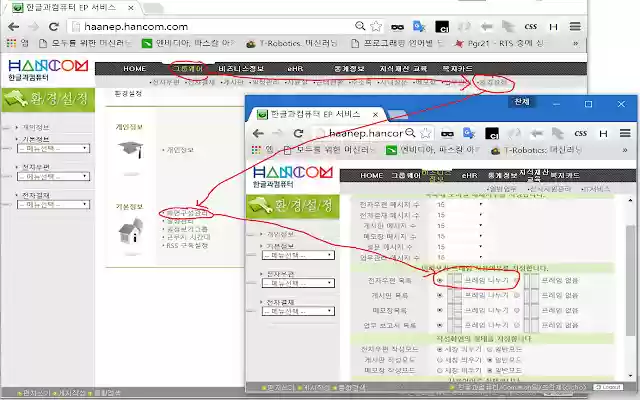The width and height of the screenshot is (640, 400).
Task: Show more bookmarks via front window's » chevron
Action: coord(625,150)
